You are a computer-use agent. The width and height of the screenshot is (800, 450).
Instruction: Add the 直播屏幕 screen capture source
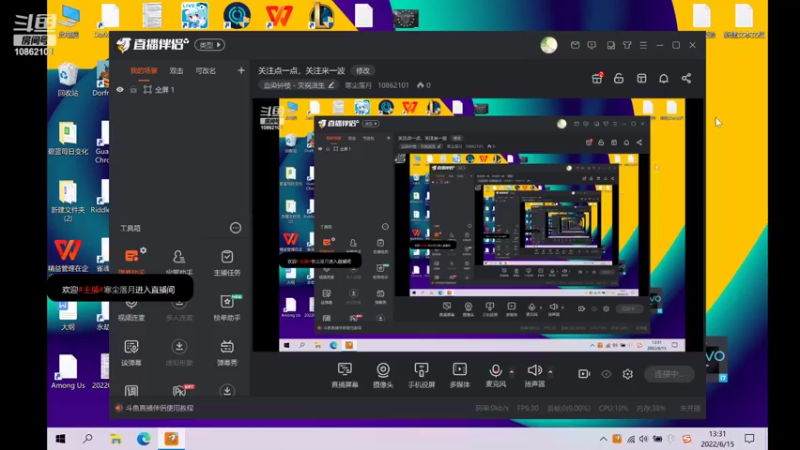(x=345, y=375)
